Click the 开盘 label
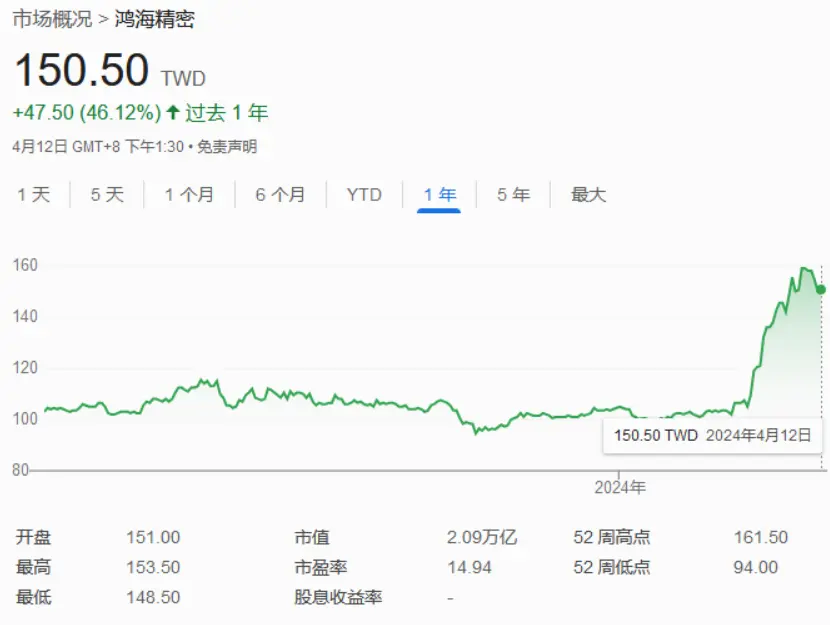The width and height of the screenshot is (830, 625). click(x=33, y=538)
